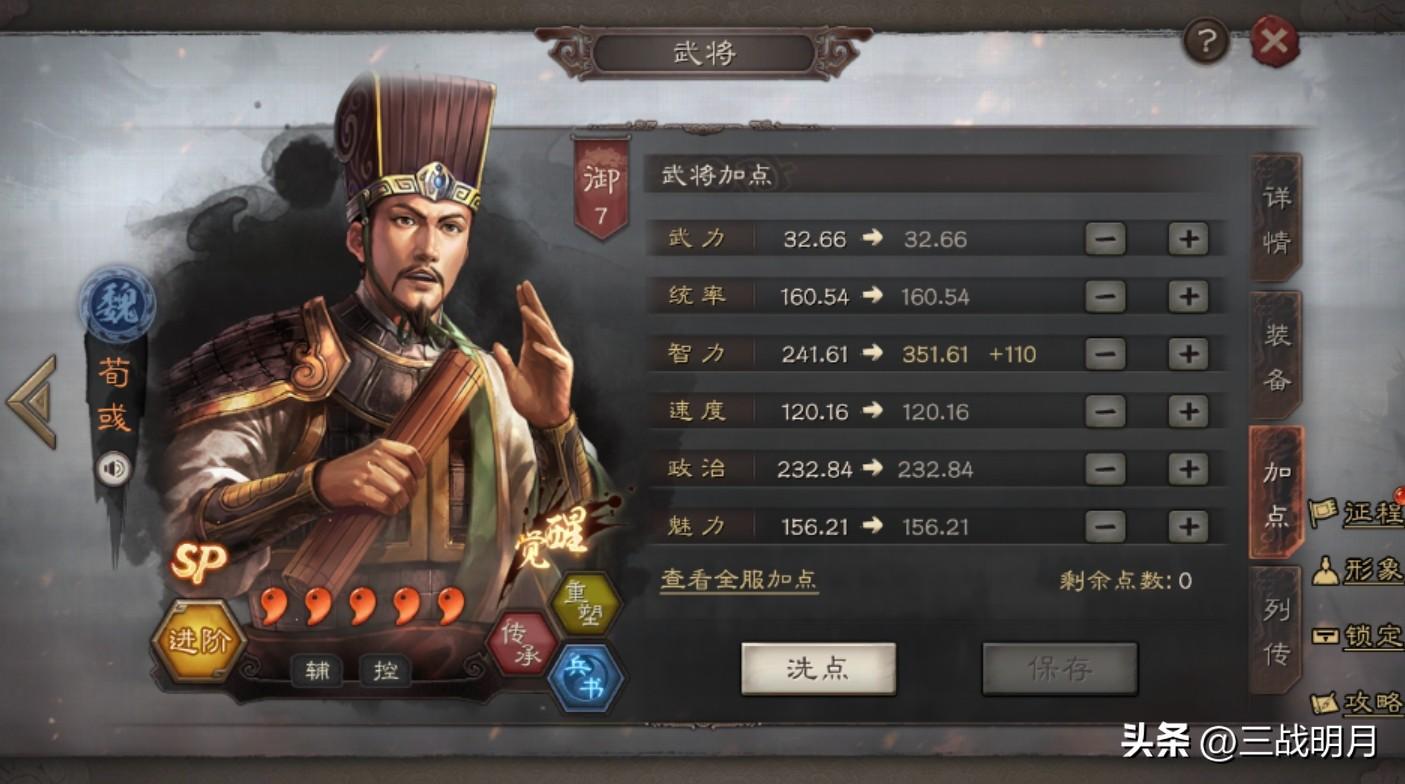
Task: Switch to the 详情 tab
Action: coord(1276,219)
